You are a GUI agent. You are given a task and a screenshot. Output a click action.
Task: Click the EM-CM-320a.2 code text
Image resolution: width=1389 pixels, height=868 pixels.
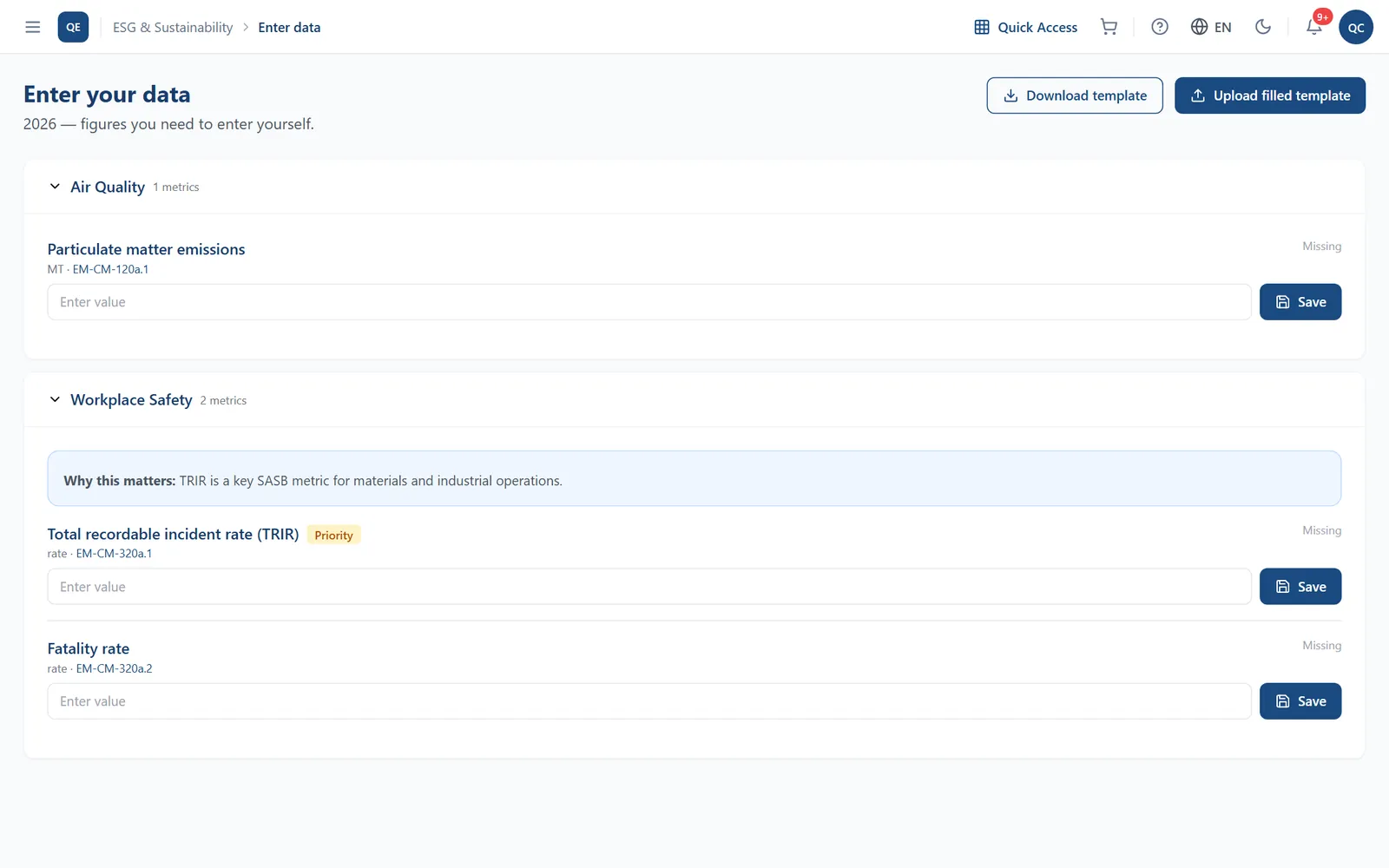114,668
